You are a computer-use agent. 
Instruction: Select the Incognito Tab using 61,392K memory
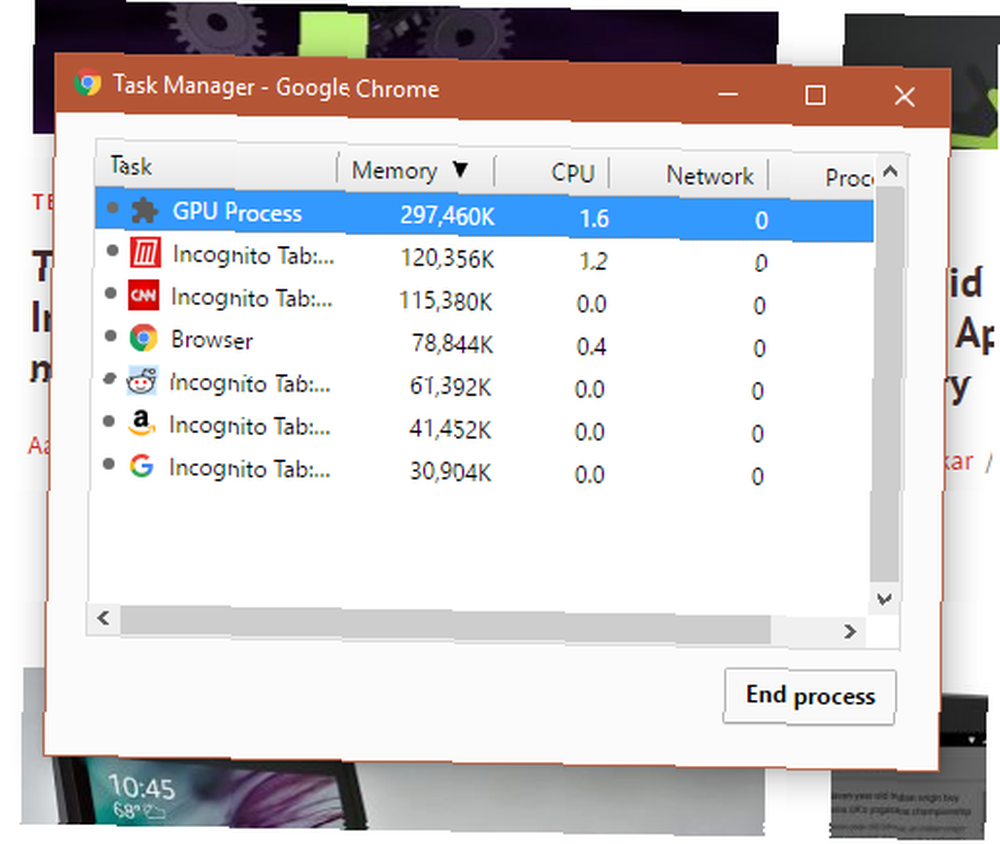[x=482, y=385]
